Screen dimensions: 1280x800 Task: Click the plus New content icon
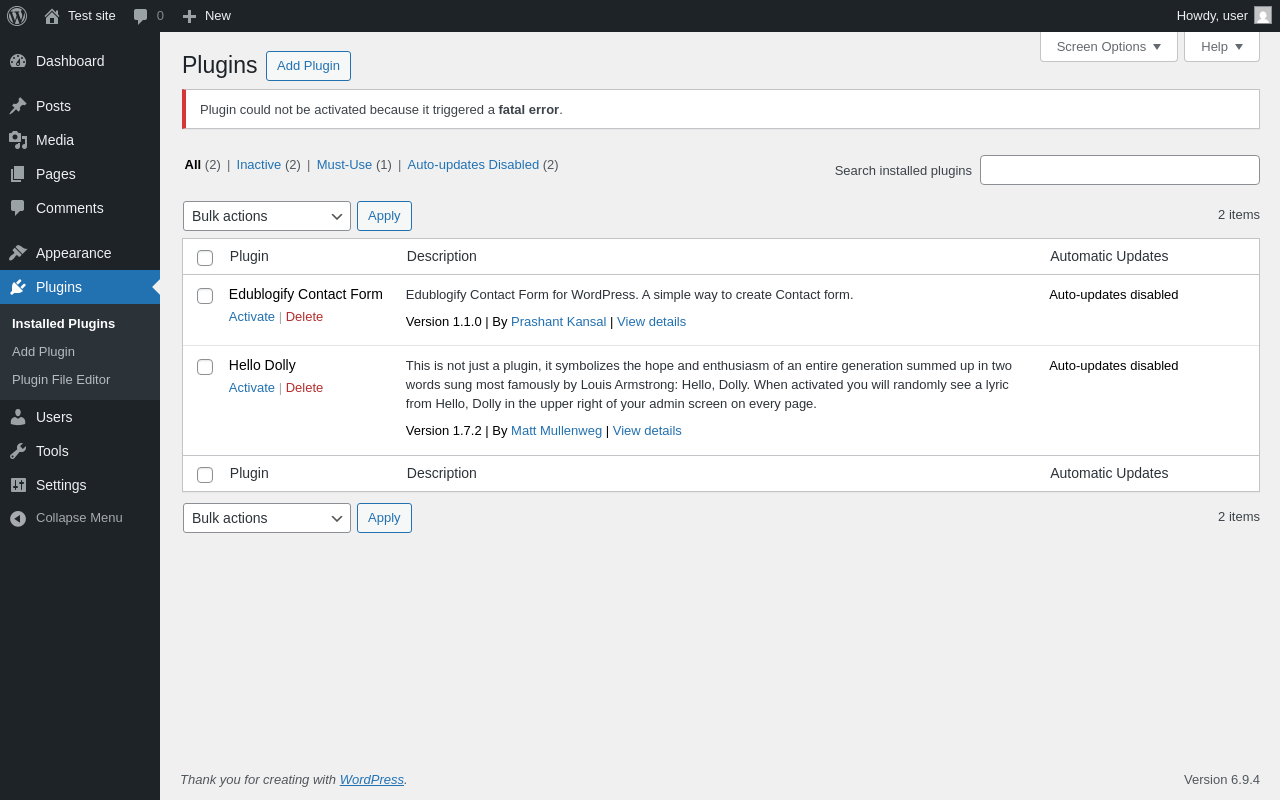pos(189,16)
